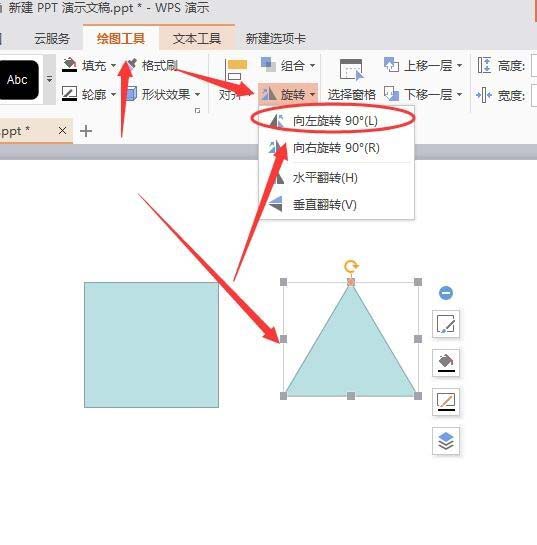The height and width of the screenshot is (545, 537).
Task: Open the 新建选项卡 tab
Action: coord(276,39)
